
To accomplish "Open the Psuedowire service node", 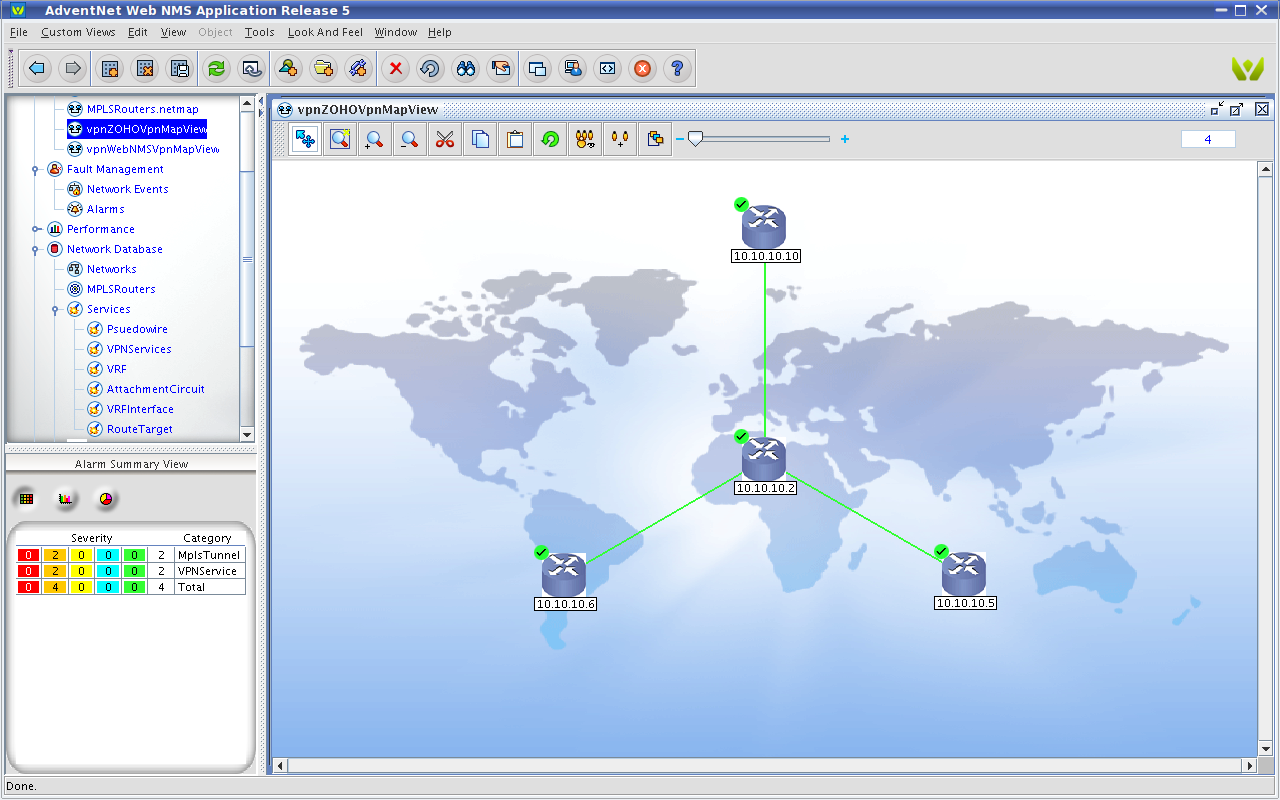I will coord(137,329).
